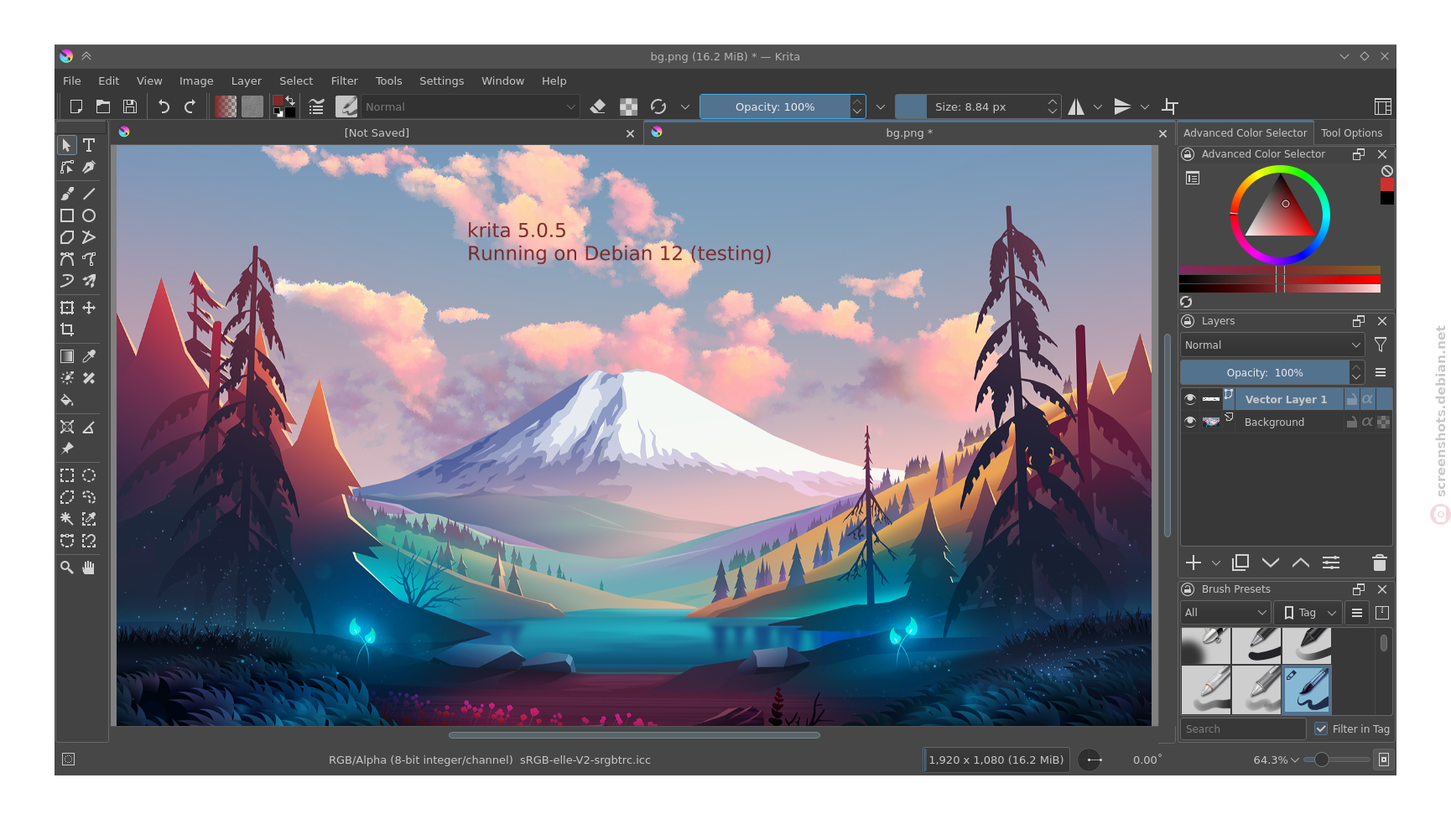Select the Text tool in toolbox
The image size is (1451, 840).
[x=89, y=145]
